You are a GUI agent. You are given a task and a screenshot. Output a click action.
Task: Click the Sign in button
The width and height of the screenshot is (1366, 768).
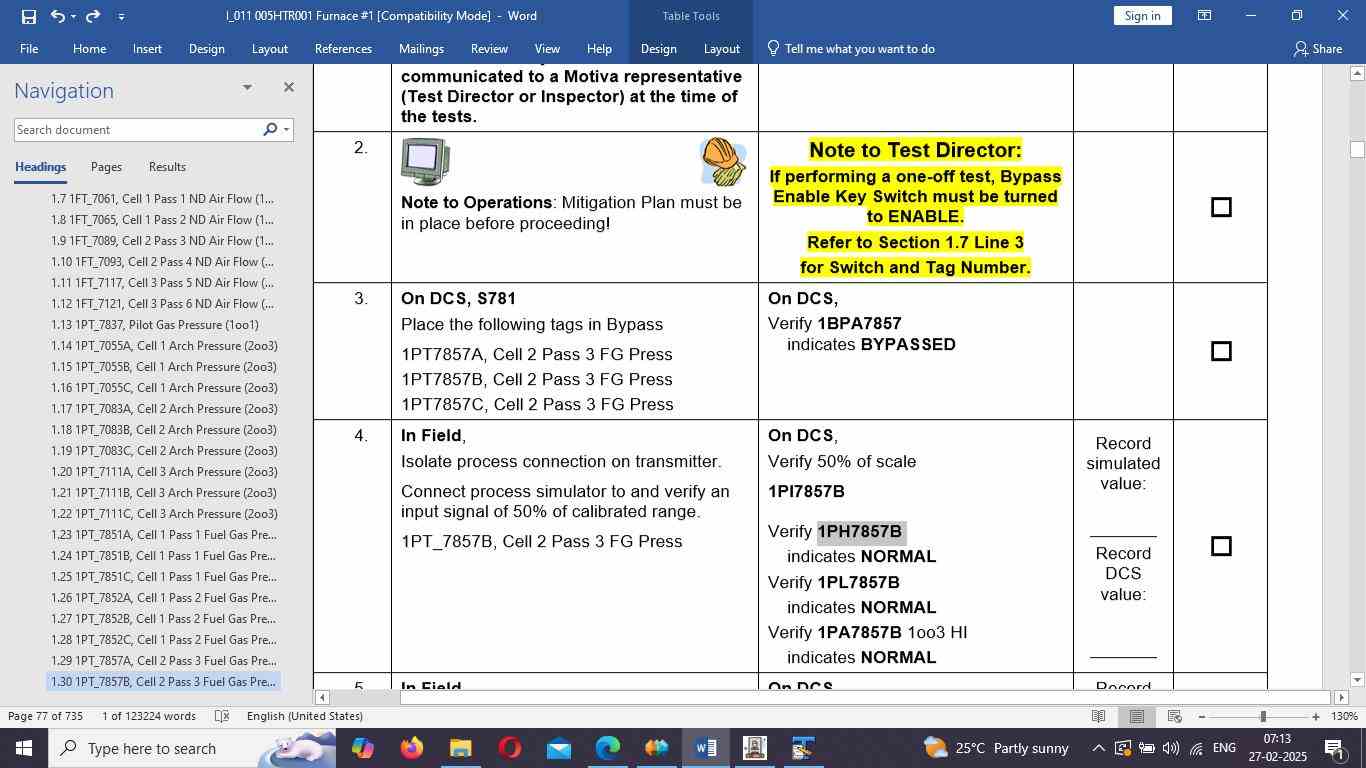point(1142,16)
